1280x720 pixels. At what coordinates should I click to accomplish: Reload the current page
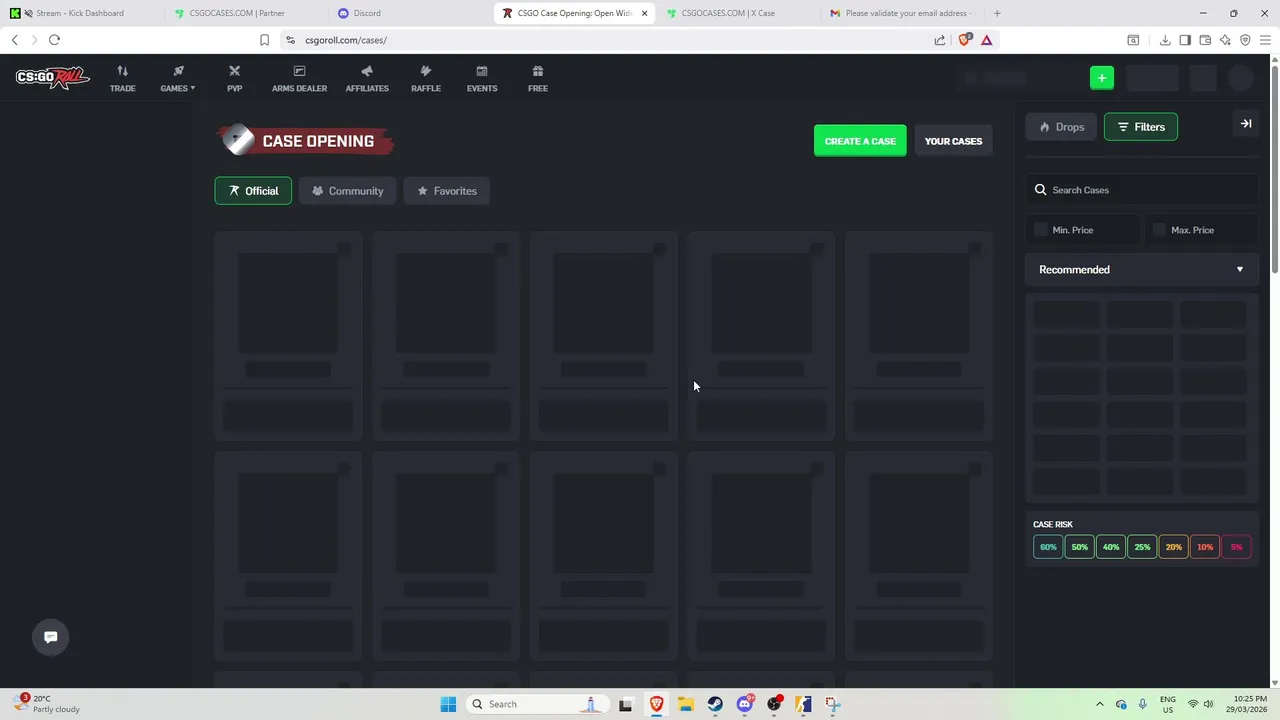pos(54,40)
